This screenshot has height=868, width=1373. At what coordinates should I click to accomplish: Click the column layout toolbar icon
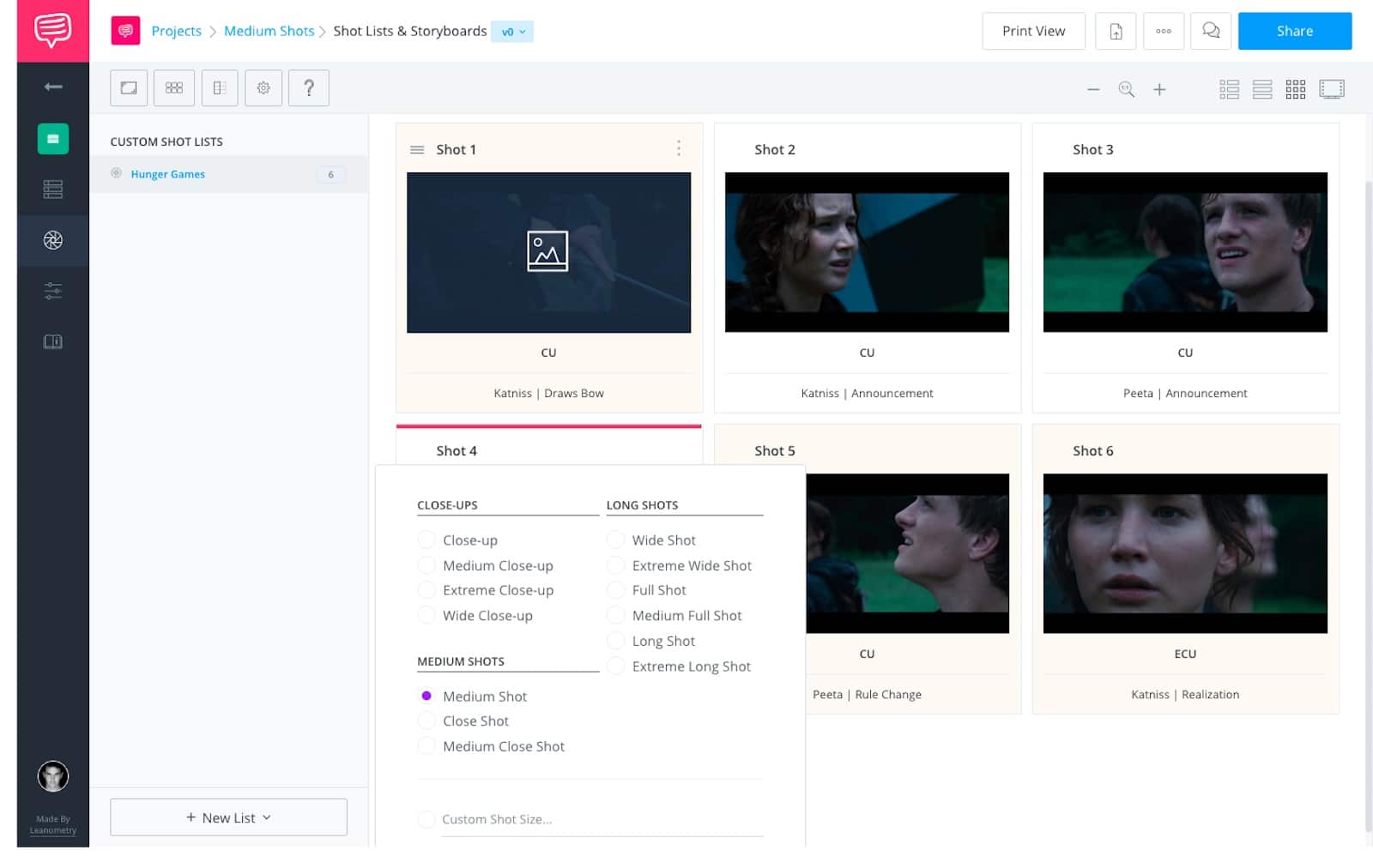pos(220,87)
